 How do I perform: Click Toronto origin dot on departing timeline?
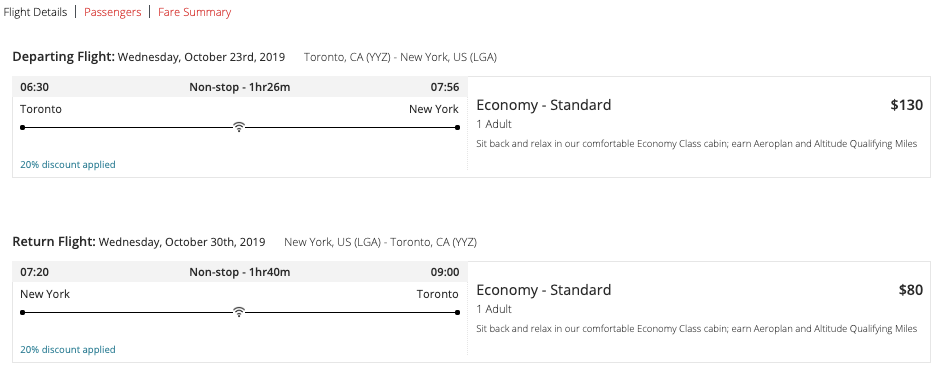23,128
